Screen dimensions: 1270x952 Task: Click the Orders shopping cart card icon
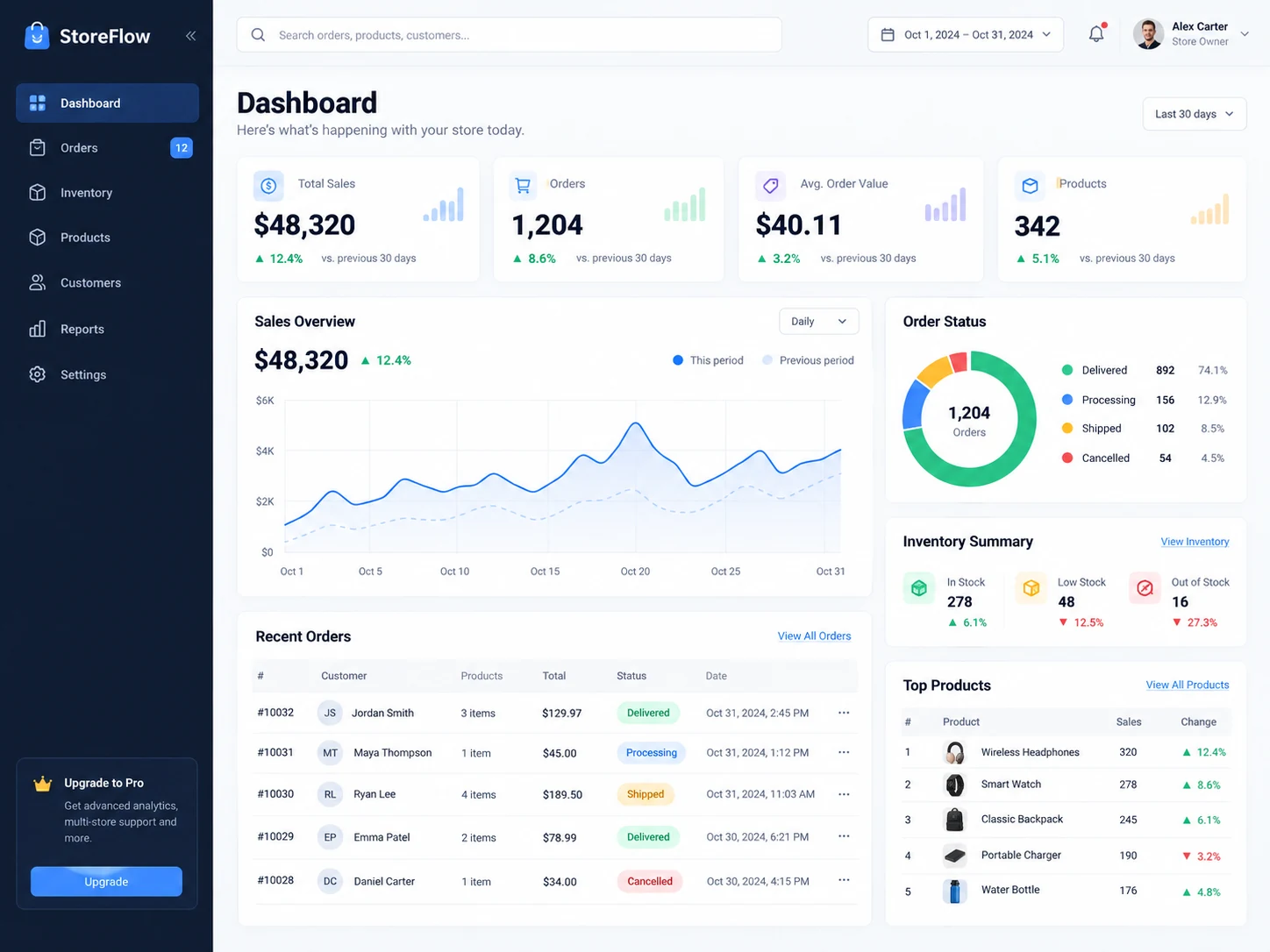pos(523,186)
